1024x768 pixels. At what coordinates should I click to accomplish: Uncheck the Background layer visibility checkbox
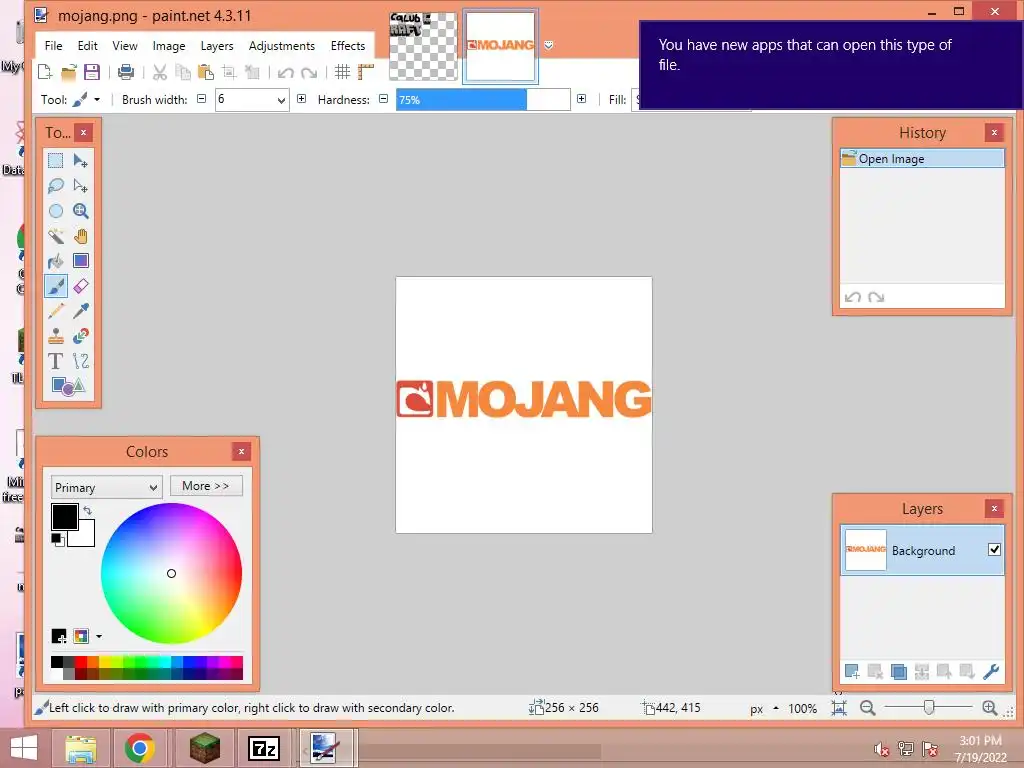tap(994, 550)
